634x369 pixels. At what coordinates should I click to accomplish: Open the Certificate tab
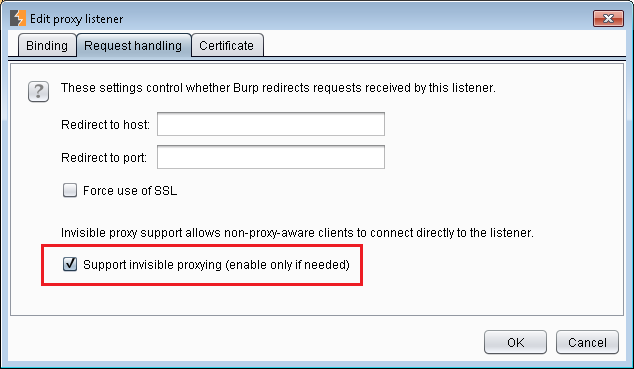click(226, 45)
